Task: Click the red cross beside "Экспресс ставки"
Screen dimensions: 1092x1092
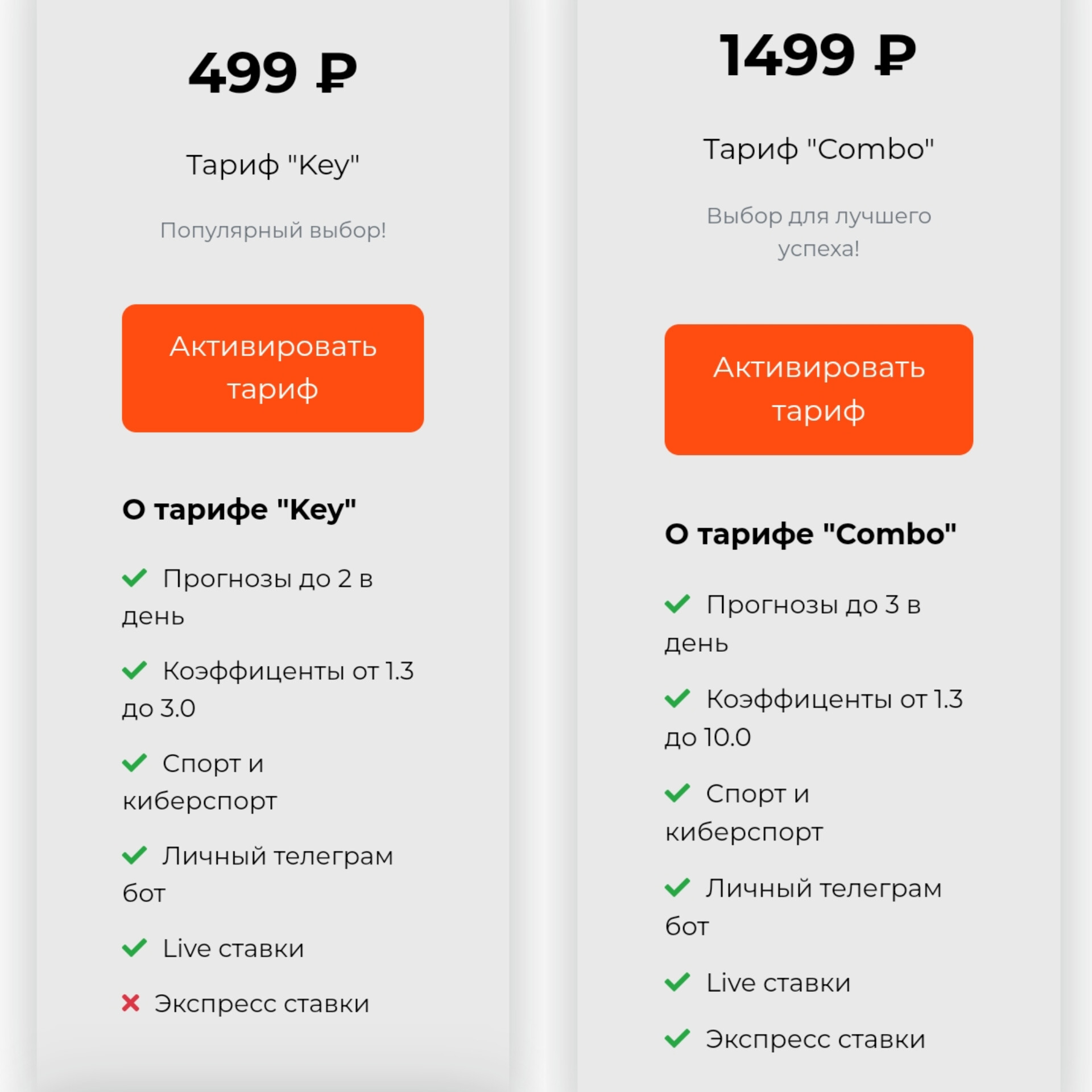Action: tap(131, 1003)
